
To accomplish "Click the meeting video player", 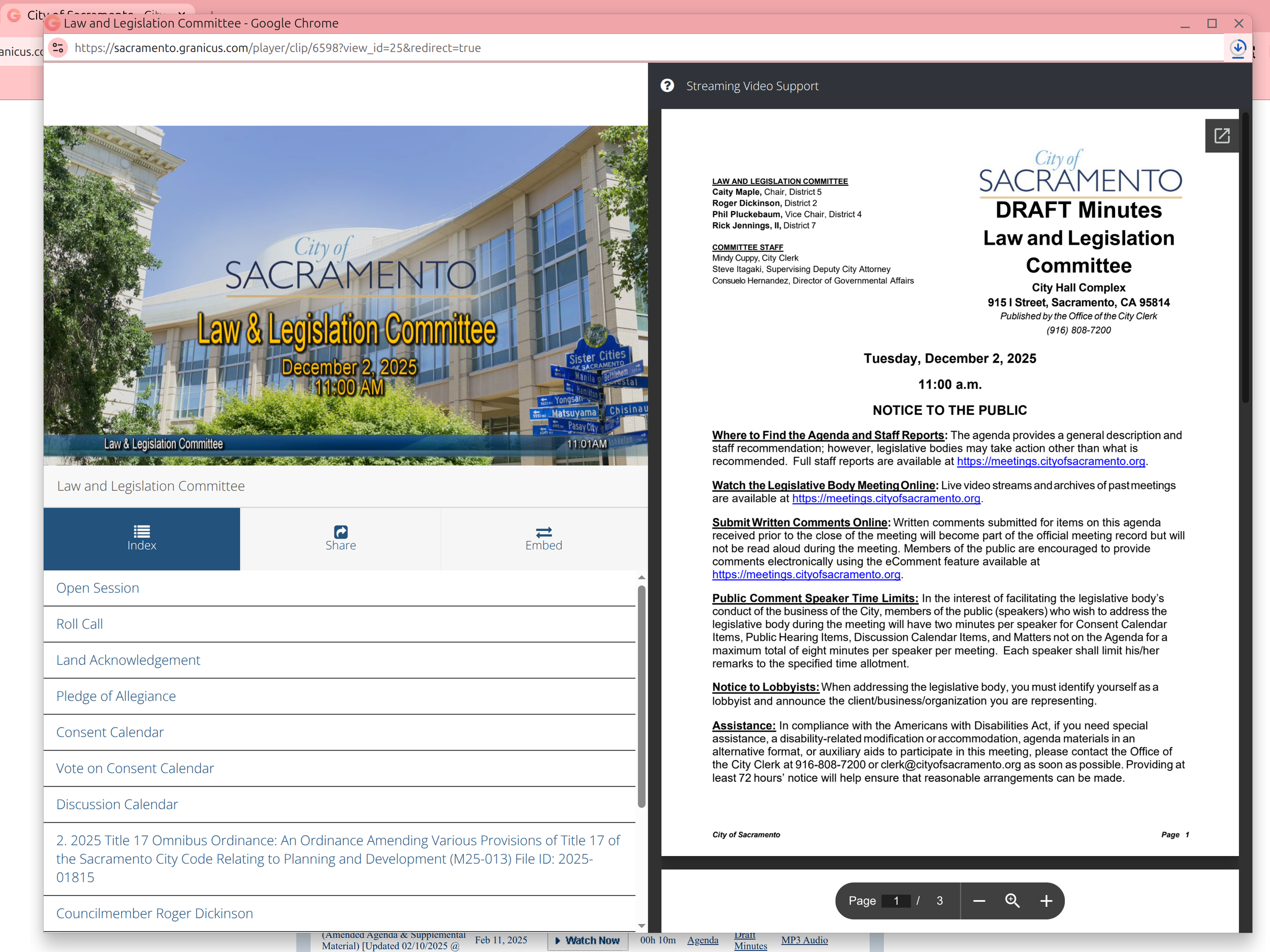I will pyautogui.click(x=345, y=296).
